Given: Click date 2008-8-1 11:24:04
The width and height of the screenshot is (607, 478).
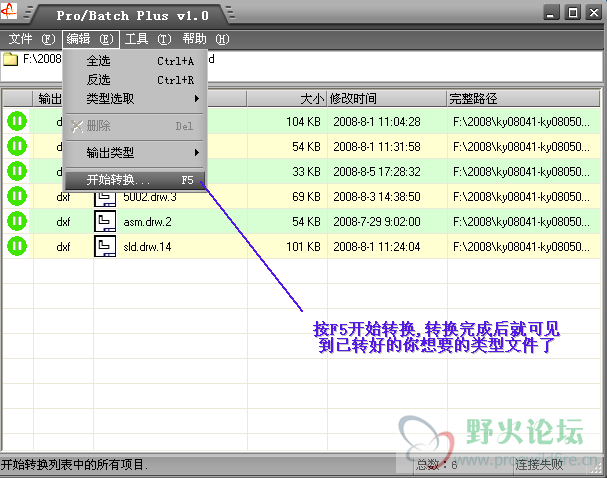Looking at the screenshot, I should coord(377,247).
